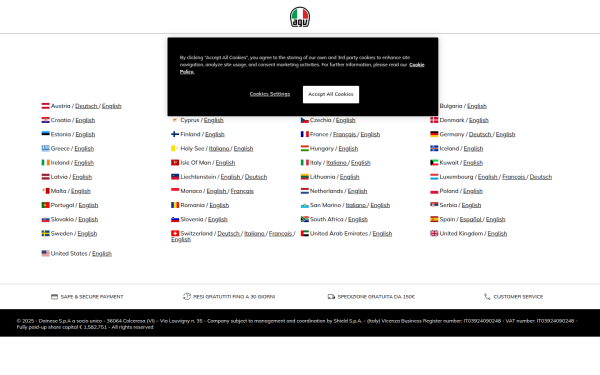Screen dimensions: 600x375
Task: Choose Spain in Español
Action: [x=471, y=219]
